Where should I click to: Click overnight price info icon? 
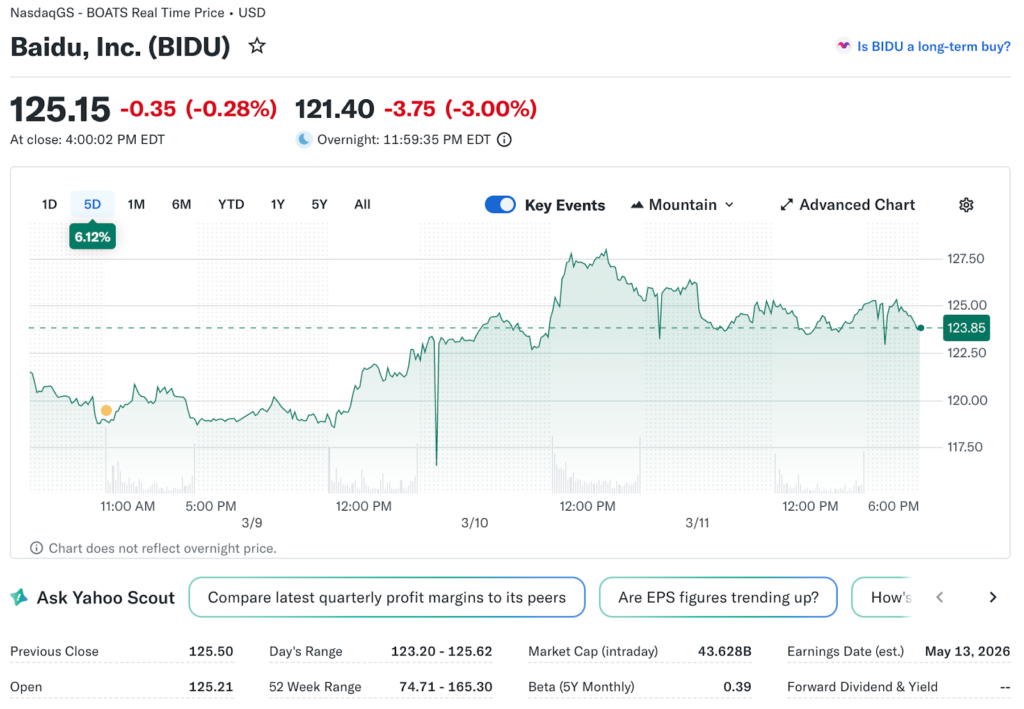click(504, 140)
